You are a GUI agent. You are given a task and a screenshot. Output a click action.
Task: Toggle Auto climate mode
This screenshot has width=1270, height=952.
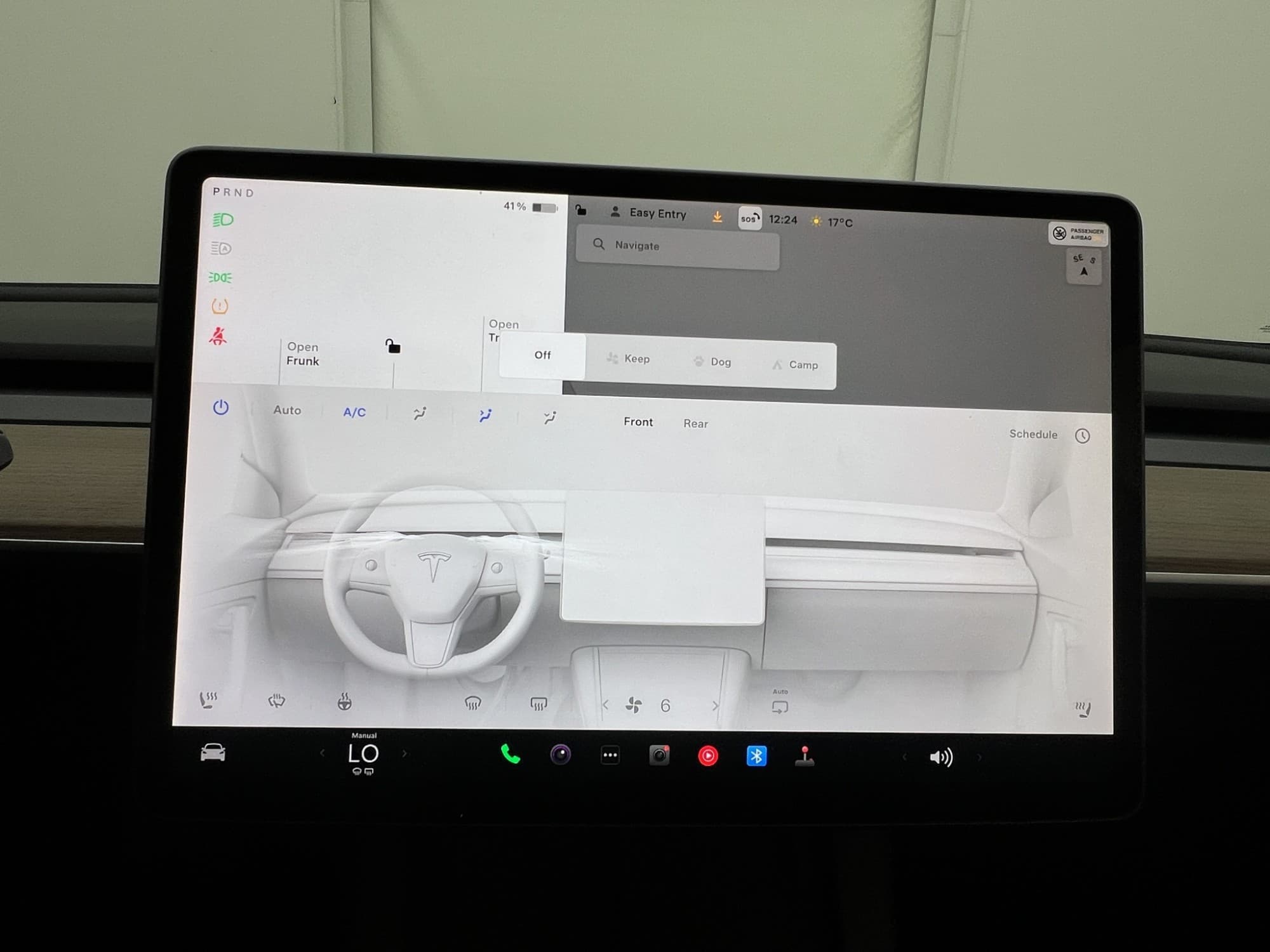[287, 411]
